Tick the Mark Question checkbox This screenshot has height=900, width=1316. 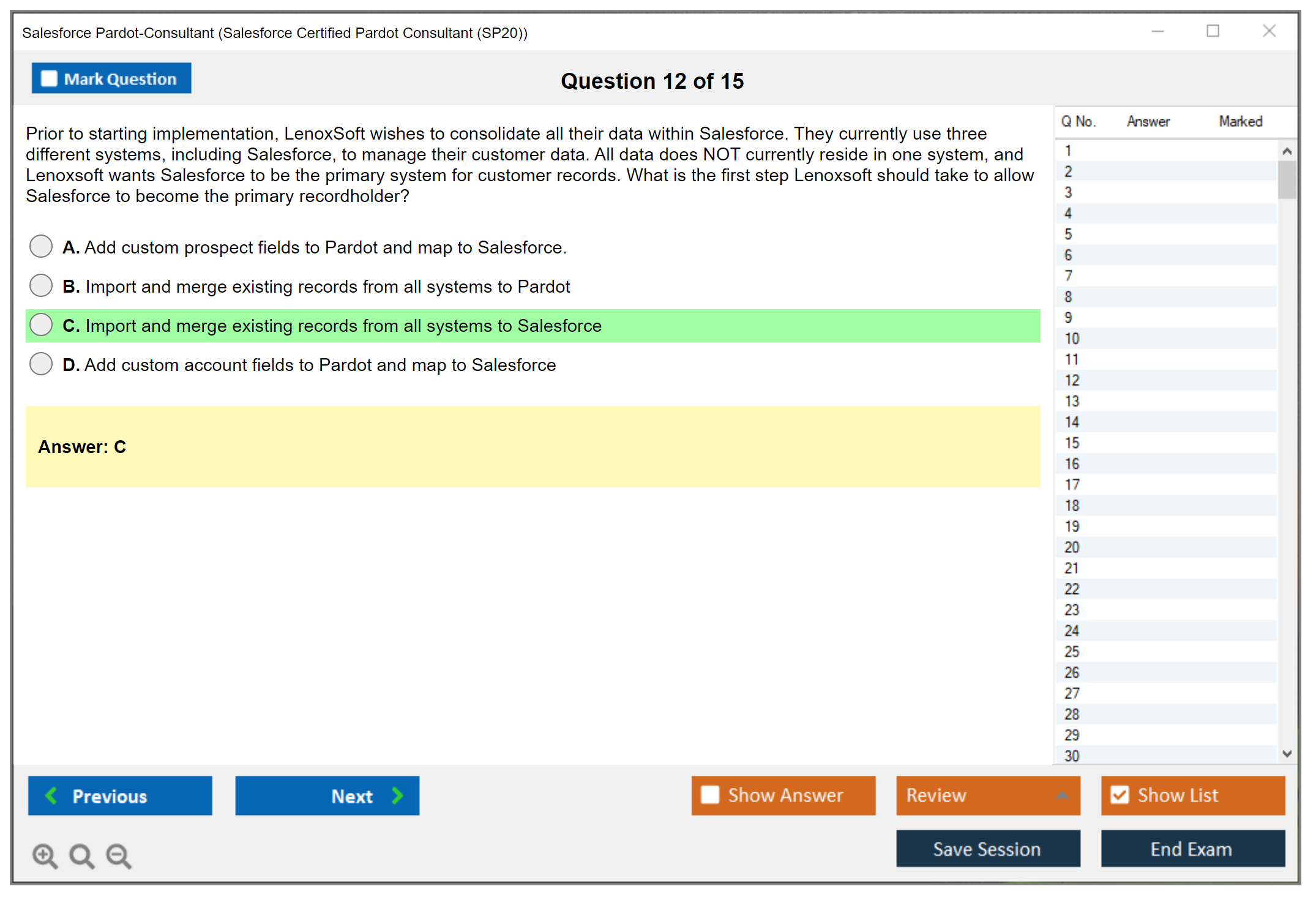(49, 79)
